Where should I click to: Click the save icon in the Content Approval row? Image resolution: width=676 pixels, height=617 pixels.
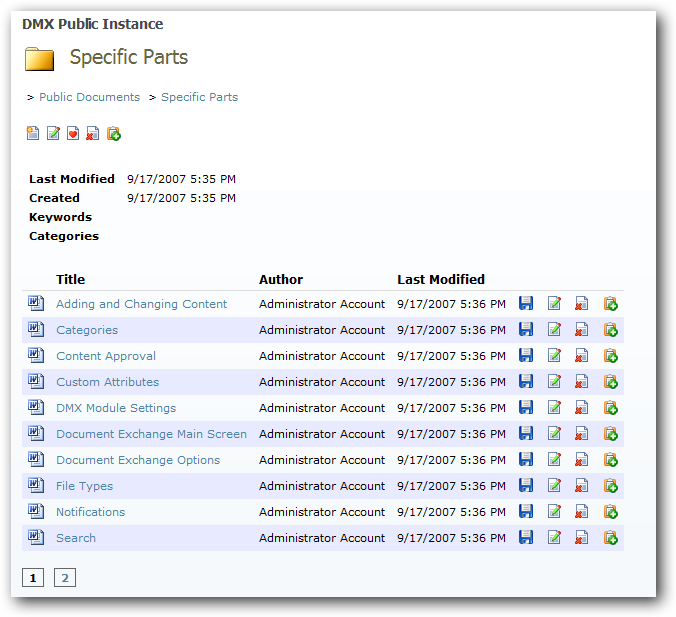click(526, 356)
